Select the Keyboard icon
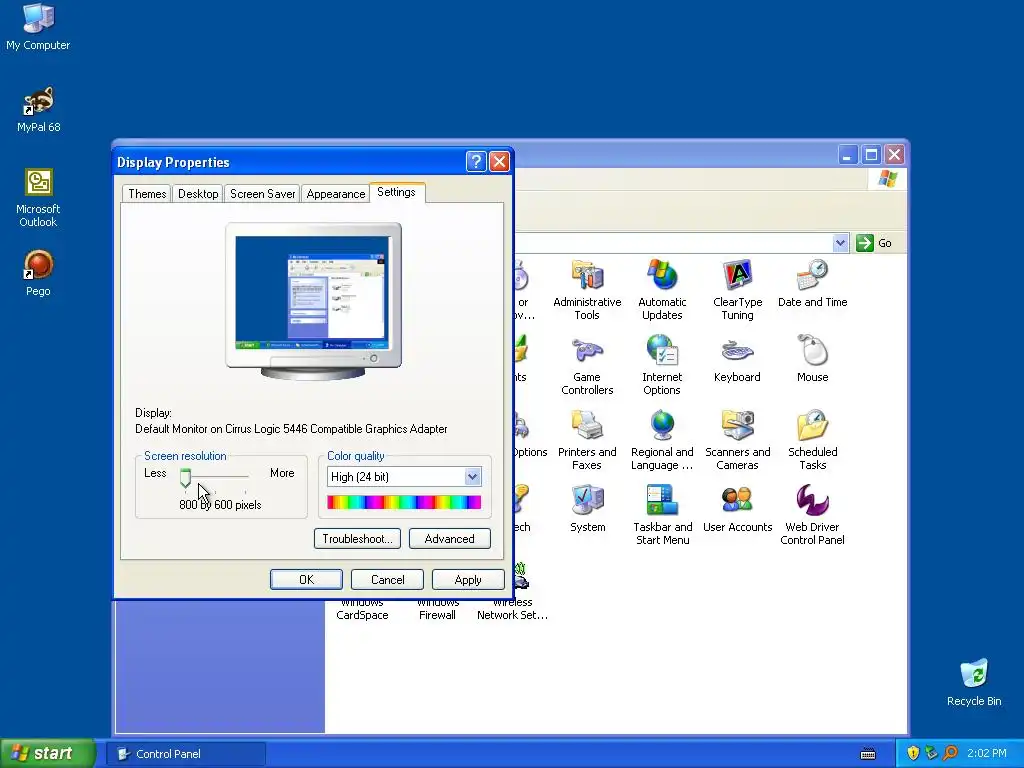1024x768 pixels. tap(737, 359)
